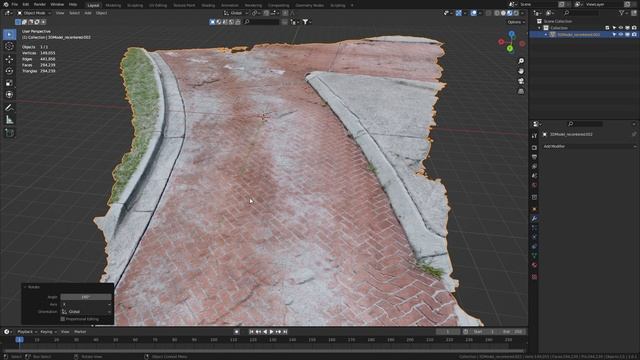Viewport: 640px width, 360px height.
Task: Open the Playback dropdown in timeline
Action: pos(27,332)
